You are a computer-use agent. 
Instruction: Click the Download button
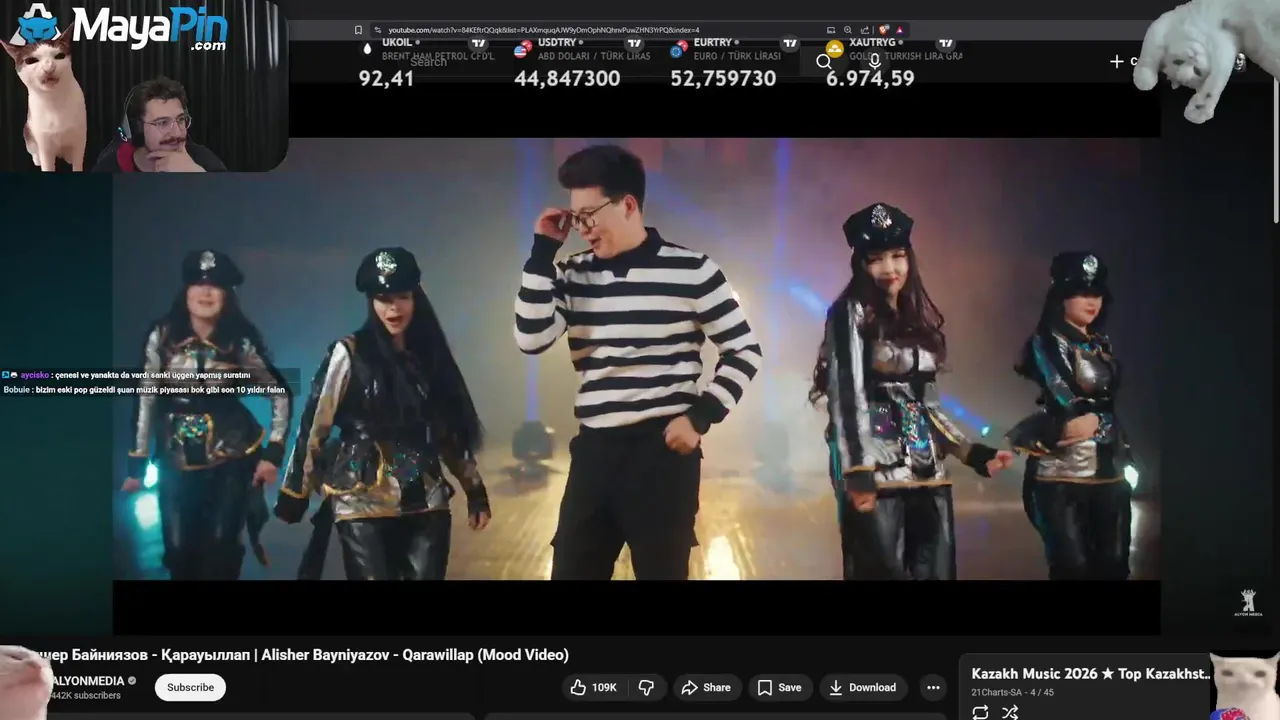pyautogui.click(x=862, y=687)
